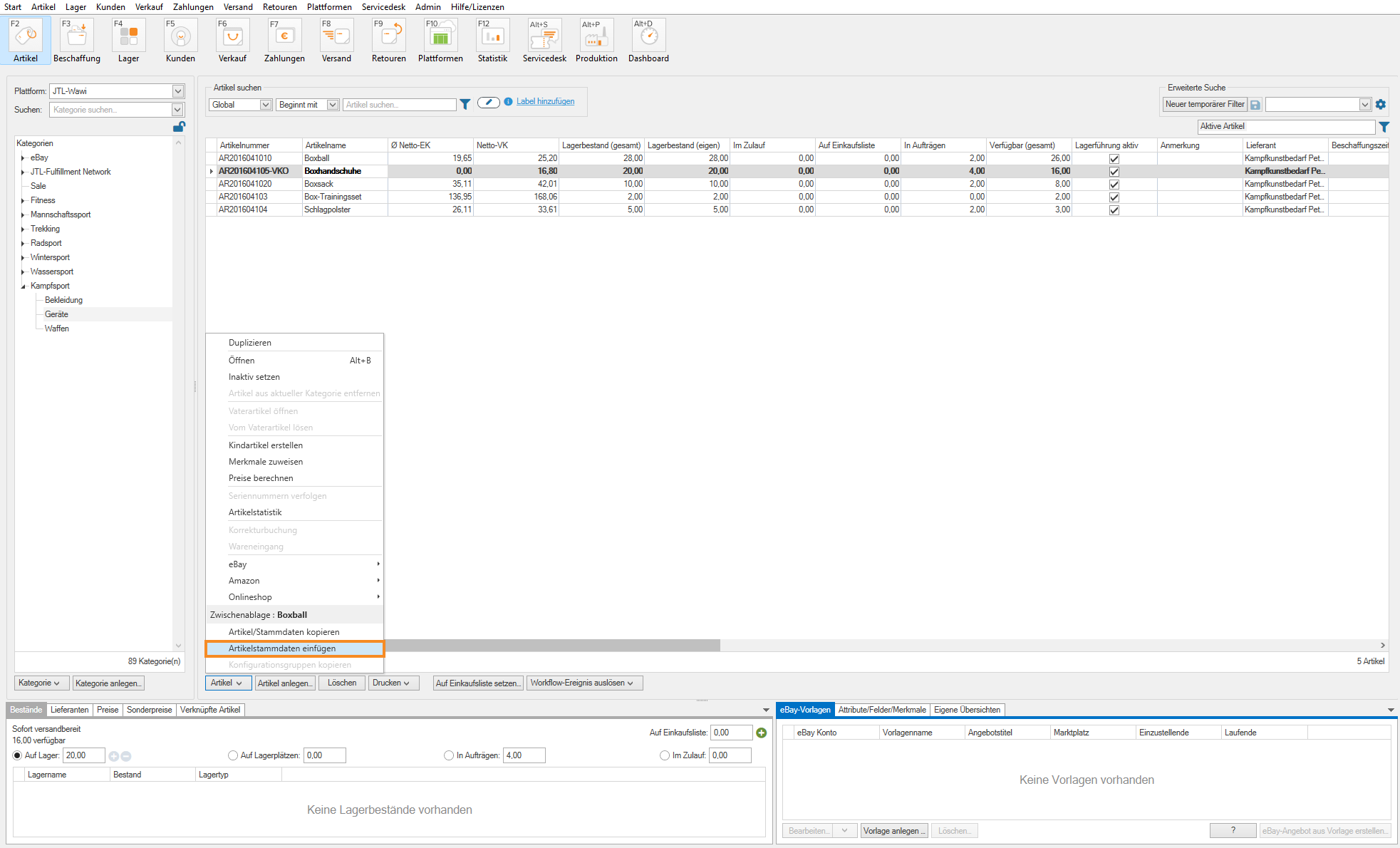
Task: Switch to the Lieferanten tab
Action: (70, 710)
